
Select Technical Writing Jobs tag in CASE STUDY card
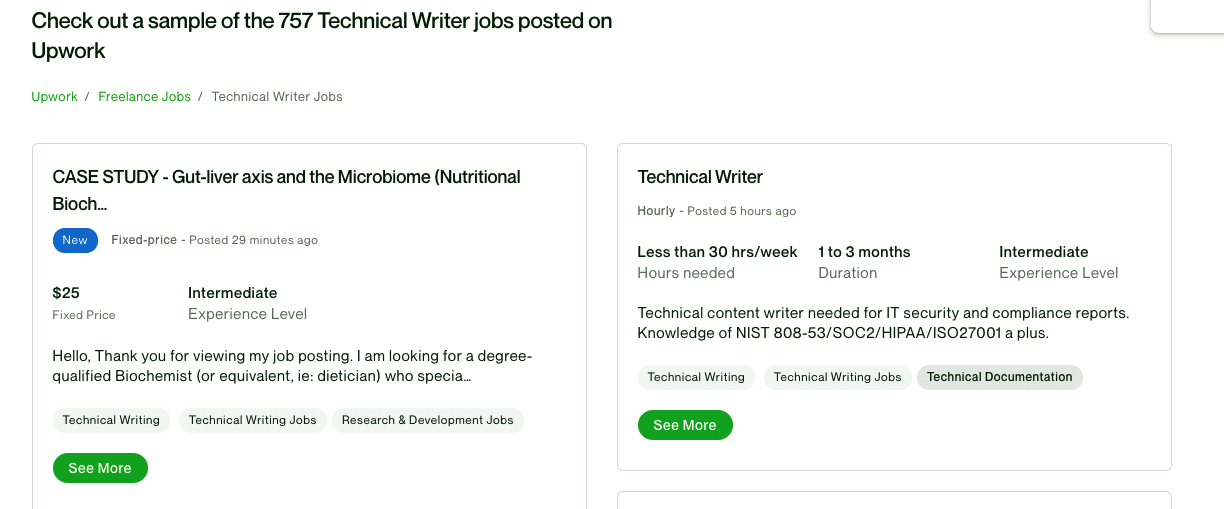click(x=252, y=420)
